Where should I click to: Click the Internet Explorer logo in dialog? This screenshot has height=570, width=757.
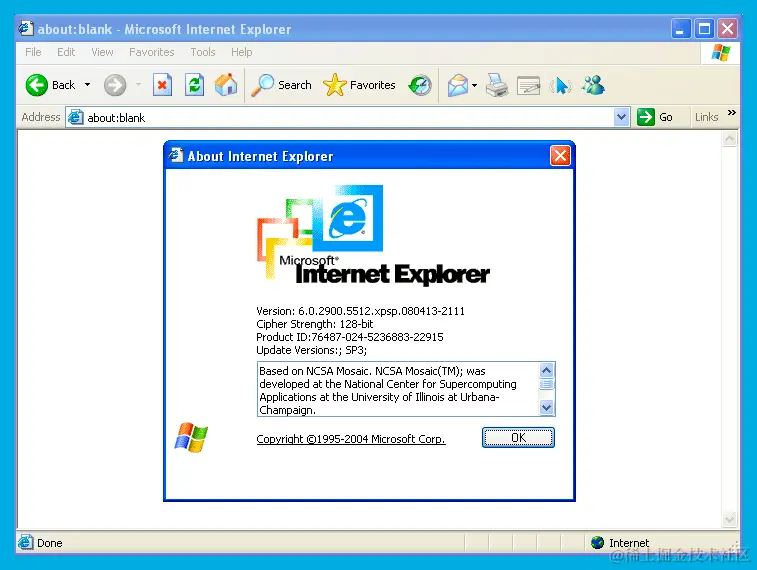tap(373, 236)
